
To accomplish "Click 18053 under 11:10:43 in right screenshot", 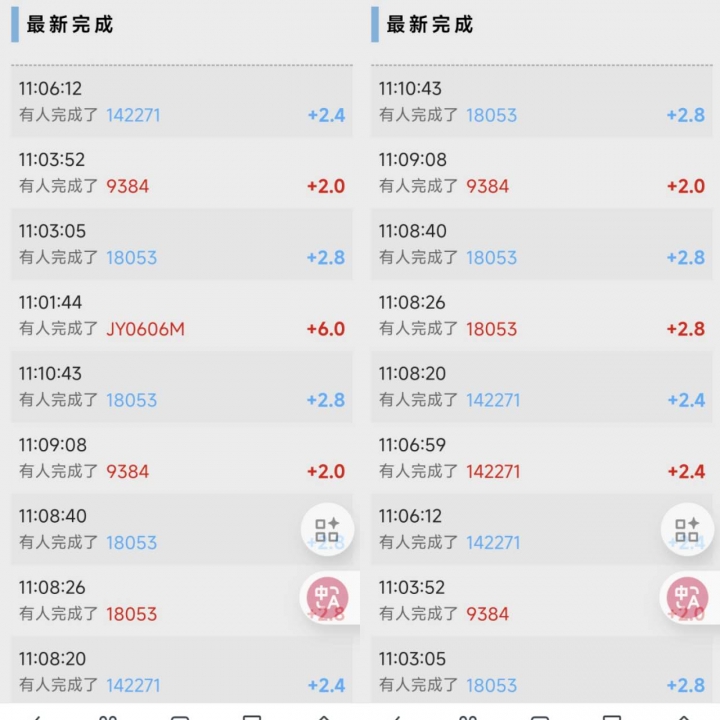I will [x=492, y=115].
